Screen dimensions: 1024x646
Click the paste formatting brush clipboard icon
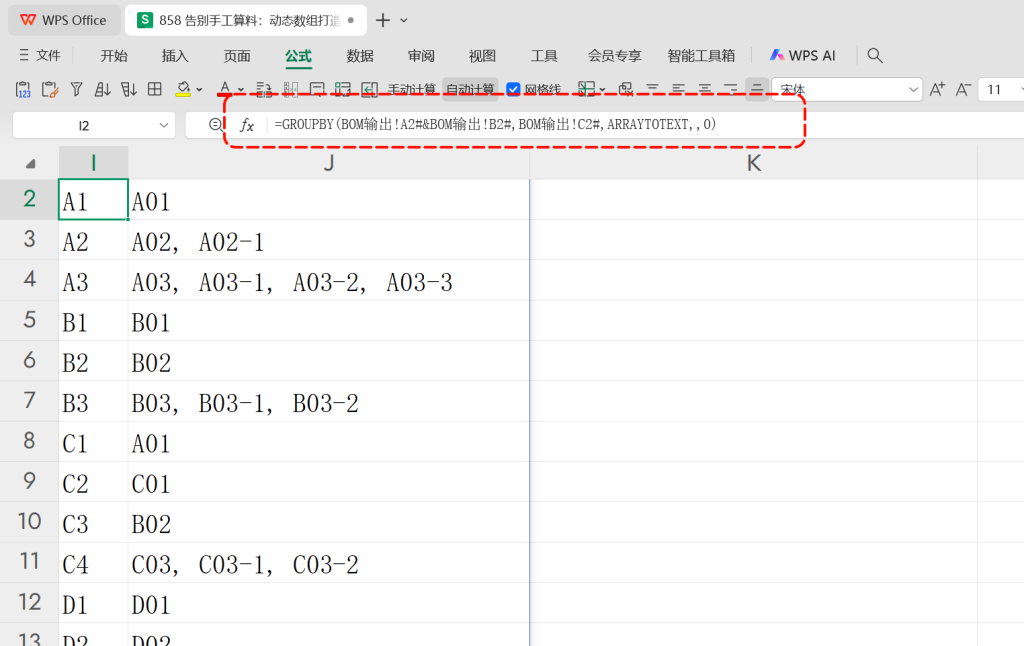(x=50, y=89)
